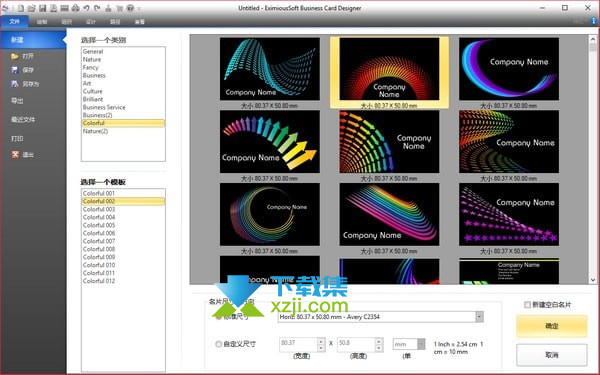Increase width value with stepper up arrow

tap(321, 341)
